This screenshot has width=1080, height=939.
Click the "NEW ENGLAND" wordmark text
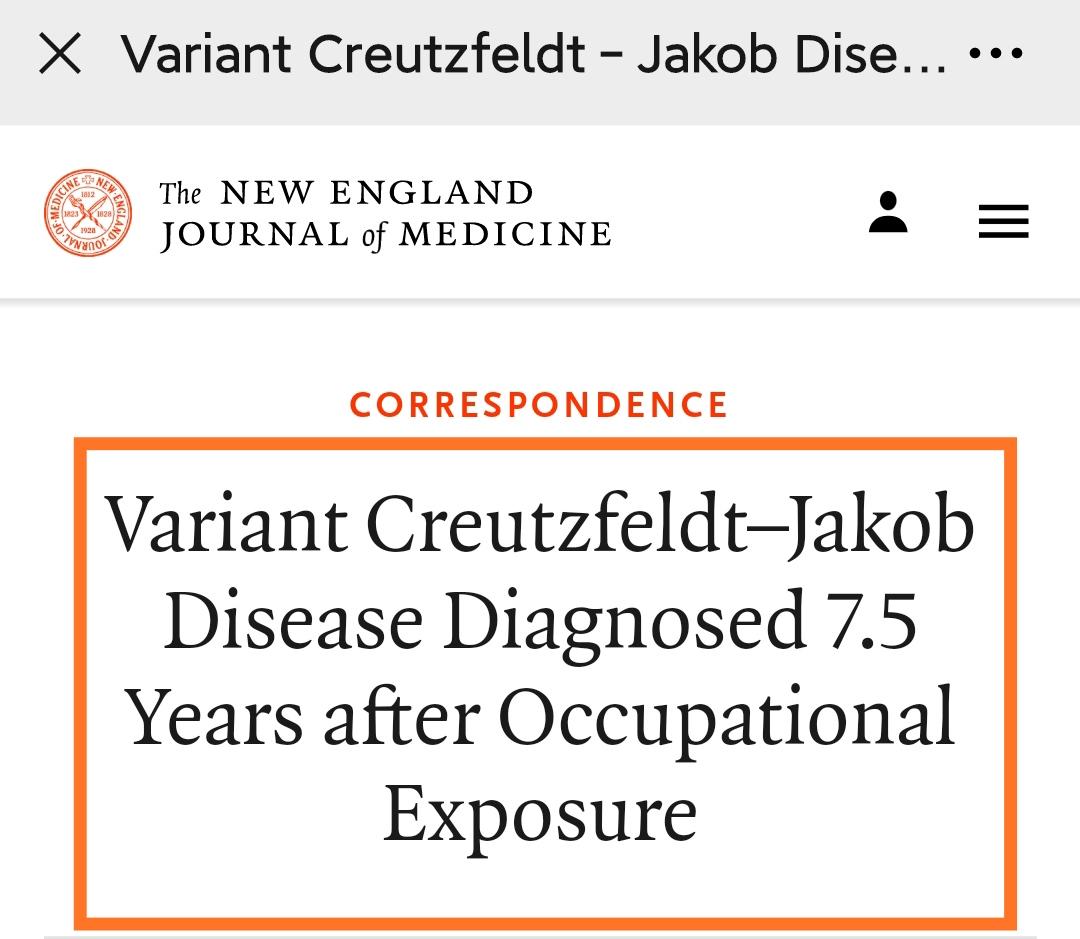(376, 192)
